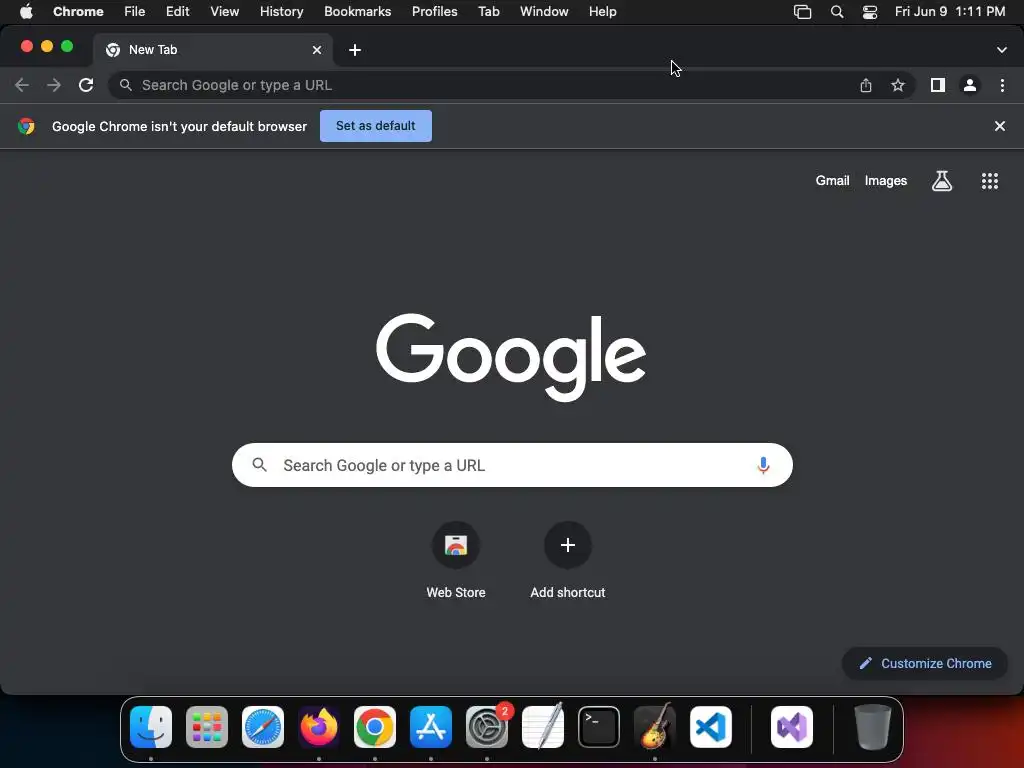Open the App Store Dock icon

[x=431, y=727]
